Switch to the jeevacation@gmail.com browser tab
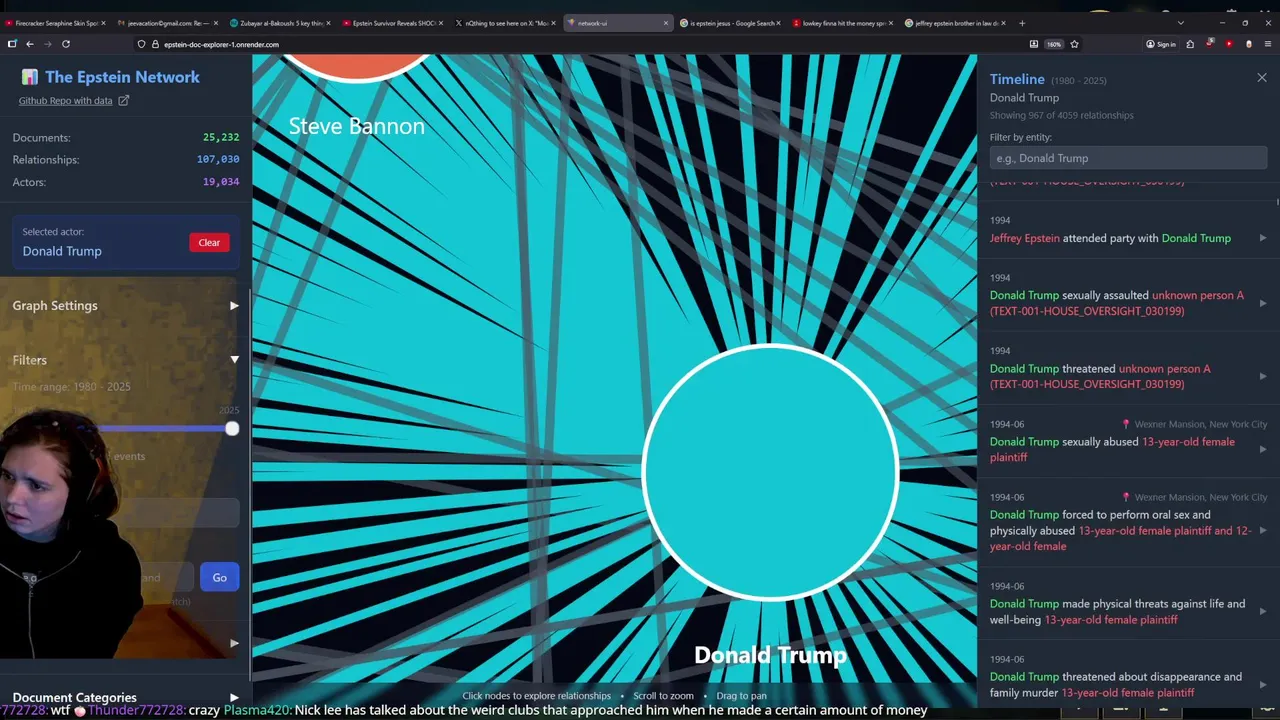The height and width of the screenshot is (720, 1280). click(x=166, y=23)
